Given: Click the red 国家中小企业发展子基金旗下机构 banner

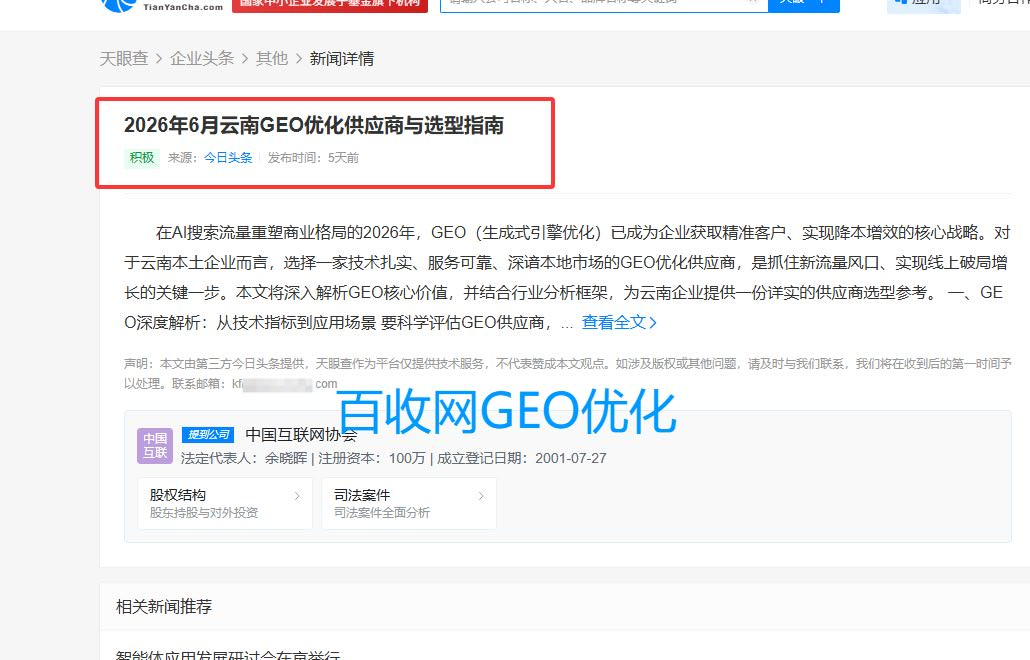Looking at the screenshot, I should (330, 5).
